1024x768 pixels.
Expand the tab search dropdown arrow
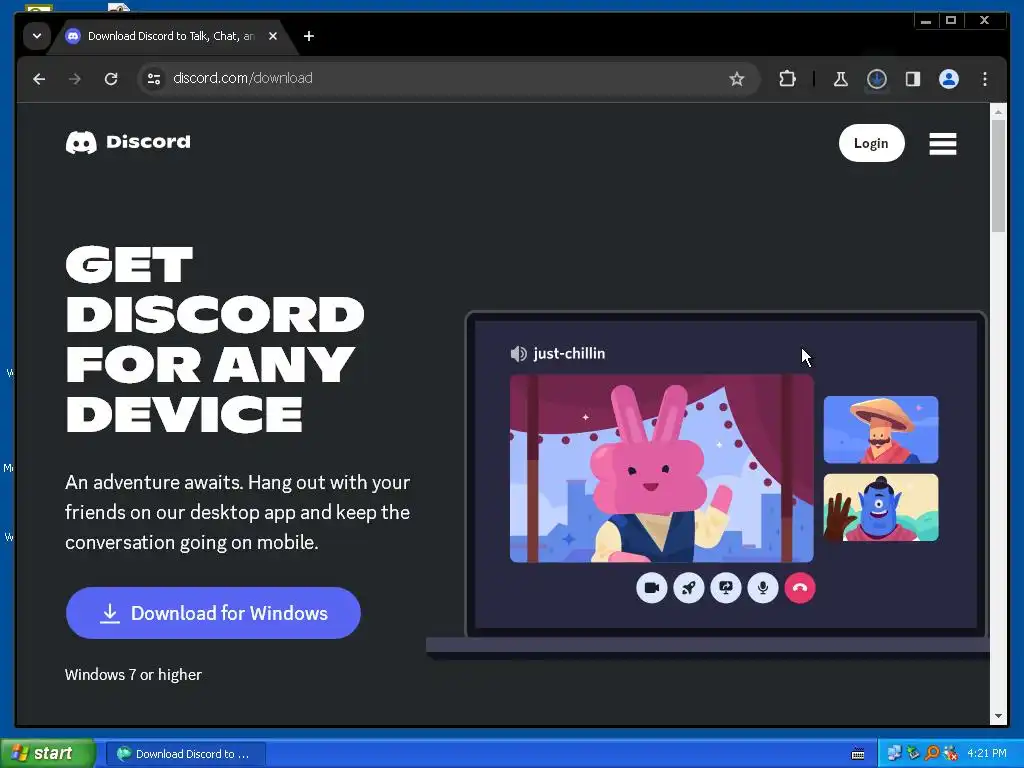click(x=37, y=36)
